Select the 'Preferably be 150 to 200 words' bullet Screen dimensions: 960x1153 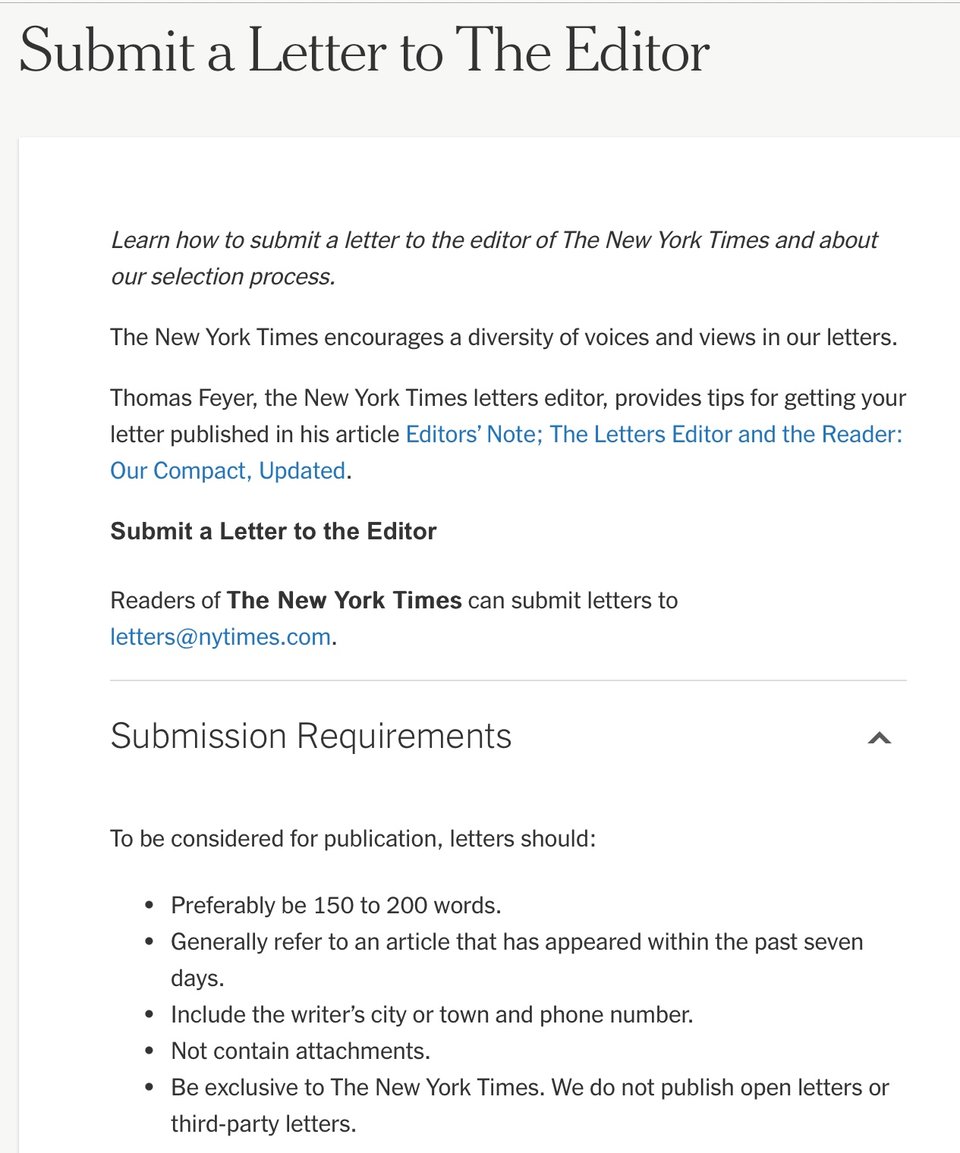point(336,906)
